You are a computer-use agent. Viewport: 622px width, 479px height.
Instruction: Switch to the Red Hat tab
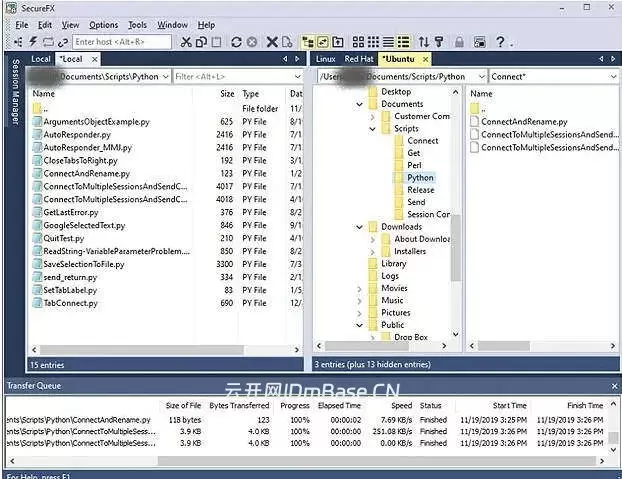[359, 59]
